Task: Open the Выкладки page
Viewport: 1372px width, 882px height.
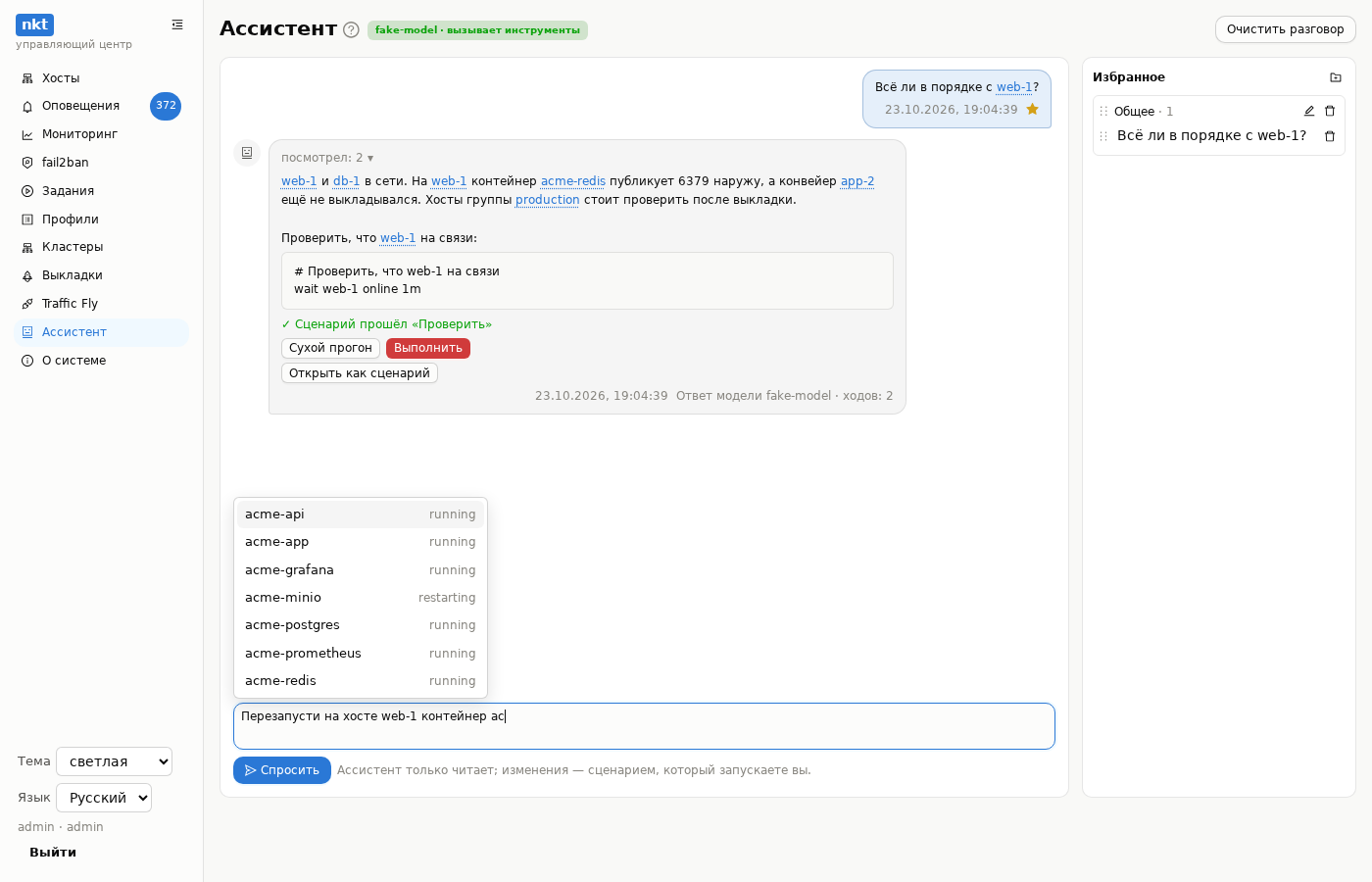Action: click(102, 275)
